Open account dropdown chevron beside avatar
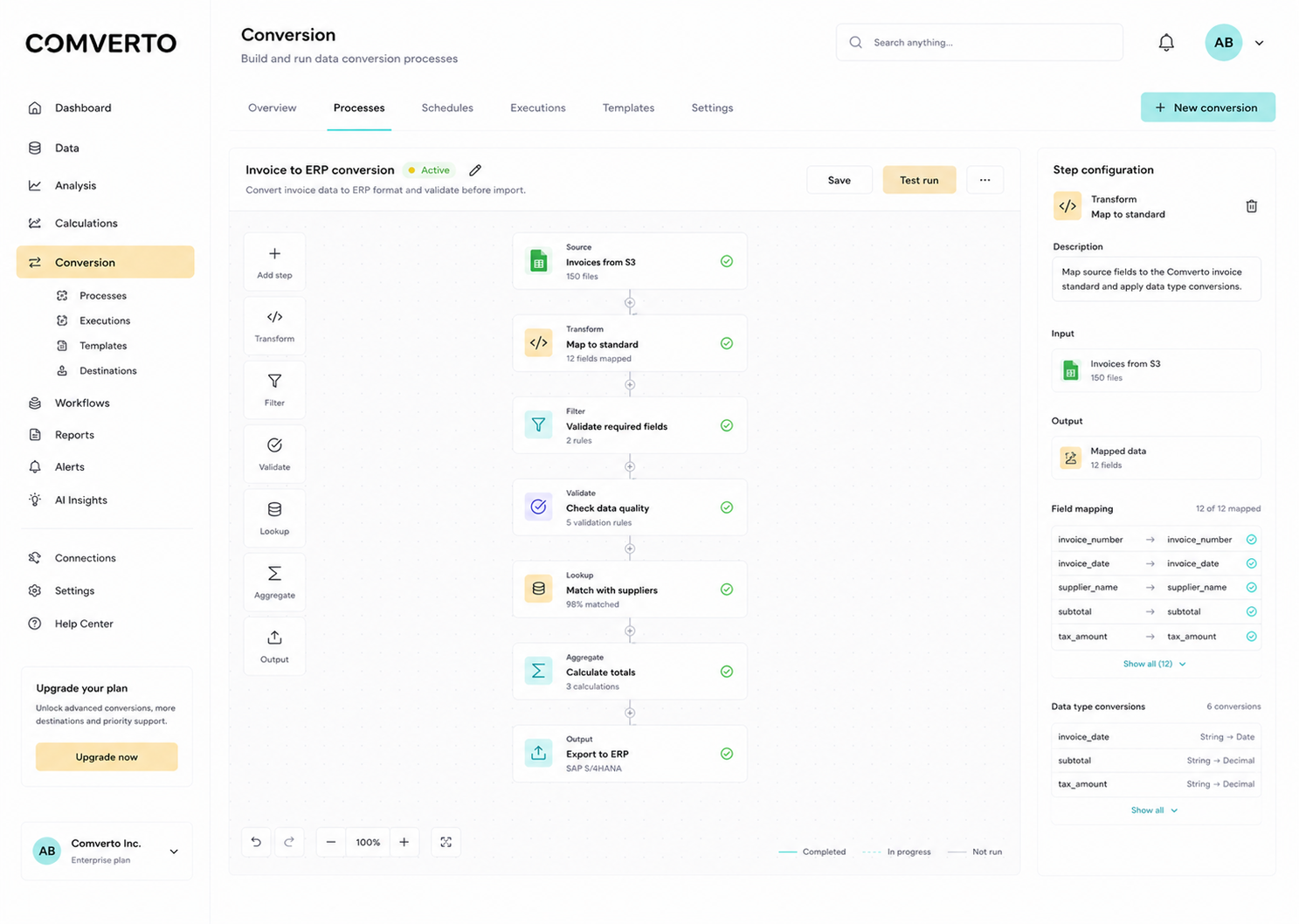Viewport: 1299px width, 924px height. point(1259,43)
